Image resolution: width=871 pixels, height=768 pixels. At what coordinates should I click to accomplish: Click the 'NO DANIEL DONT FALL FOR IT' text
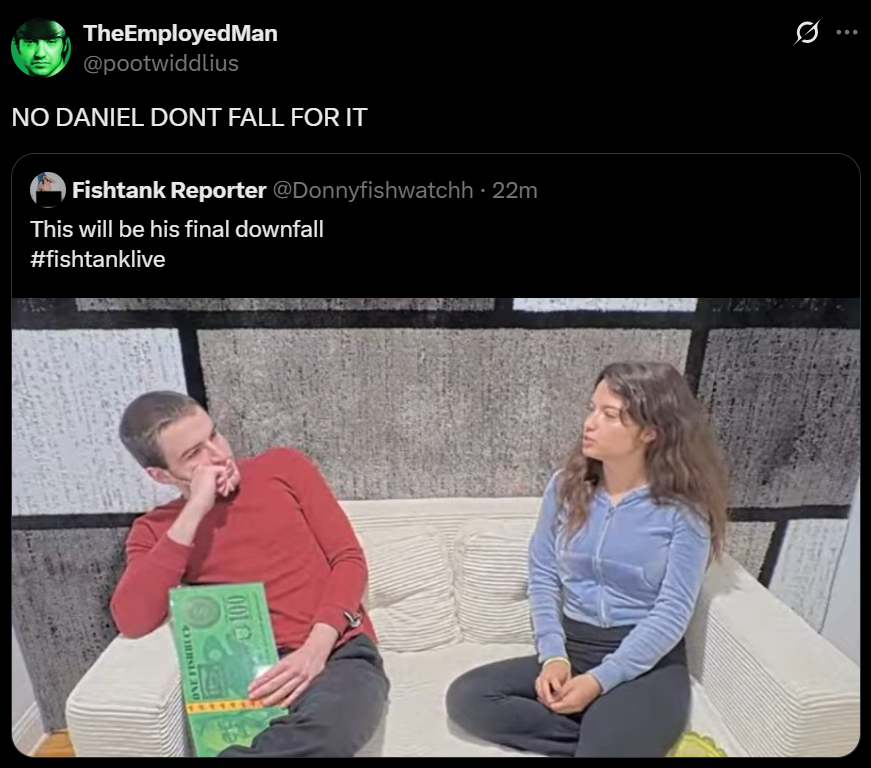pyautogui.click(x=189, y=117)
